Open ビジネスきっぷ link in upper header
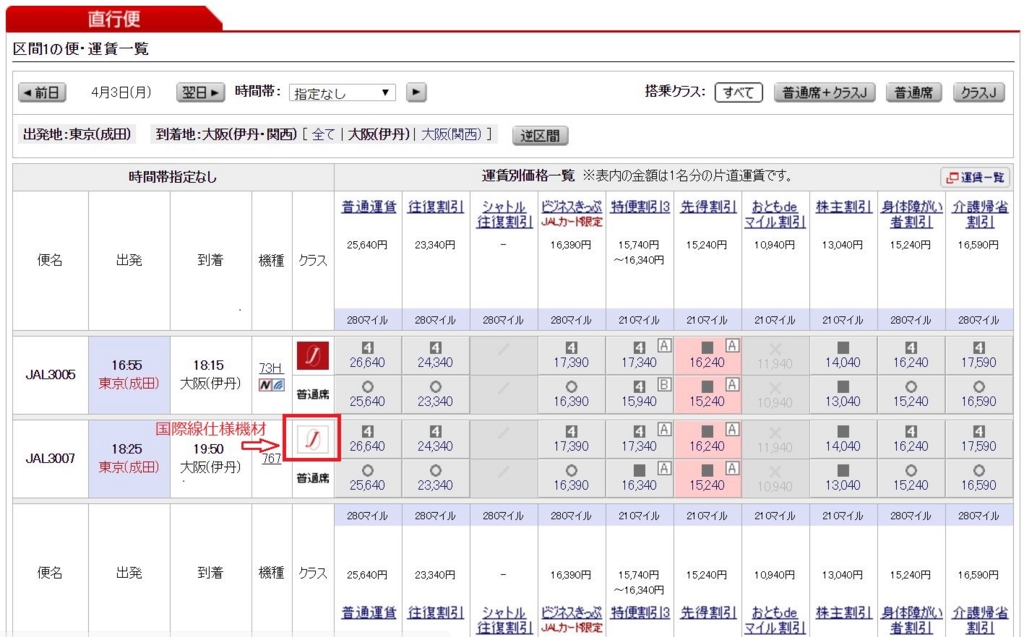The image size is (1024, 637). click(571, 207)
